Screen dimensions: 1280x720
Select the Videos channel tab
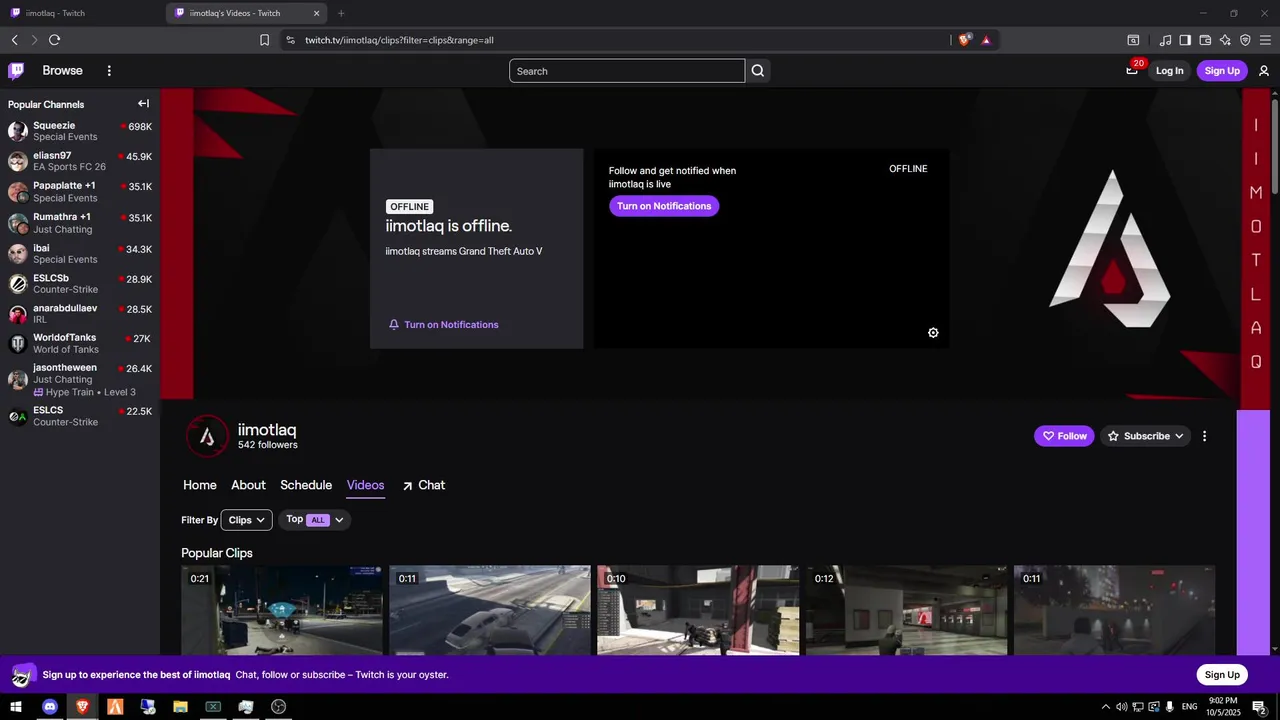pyautogui.click(x=365, y=485)
